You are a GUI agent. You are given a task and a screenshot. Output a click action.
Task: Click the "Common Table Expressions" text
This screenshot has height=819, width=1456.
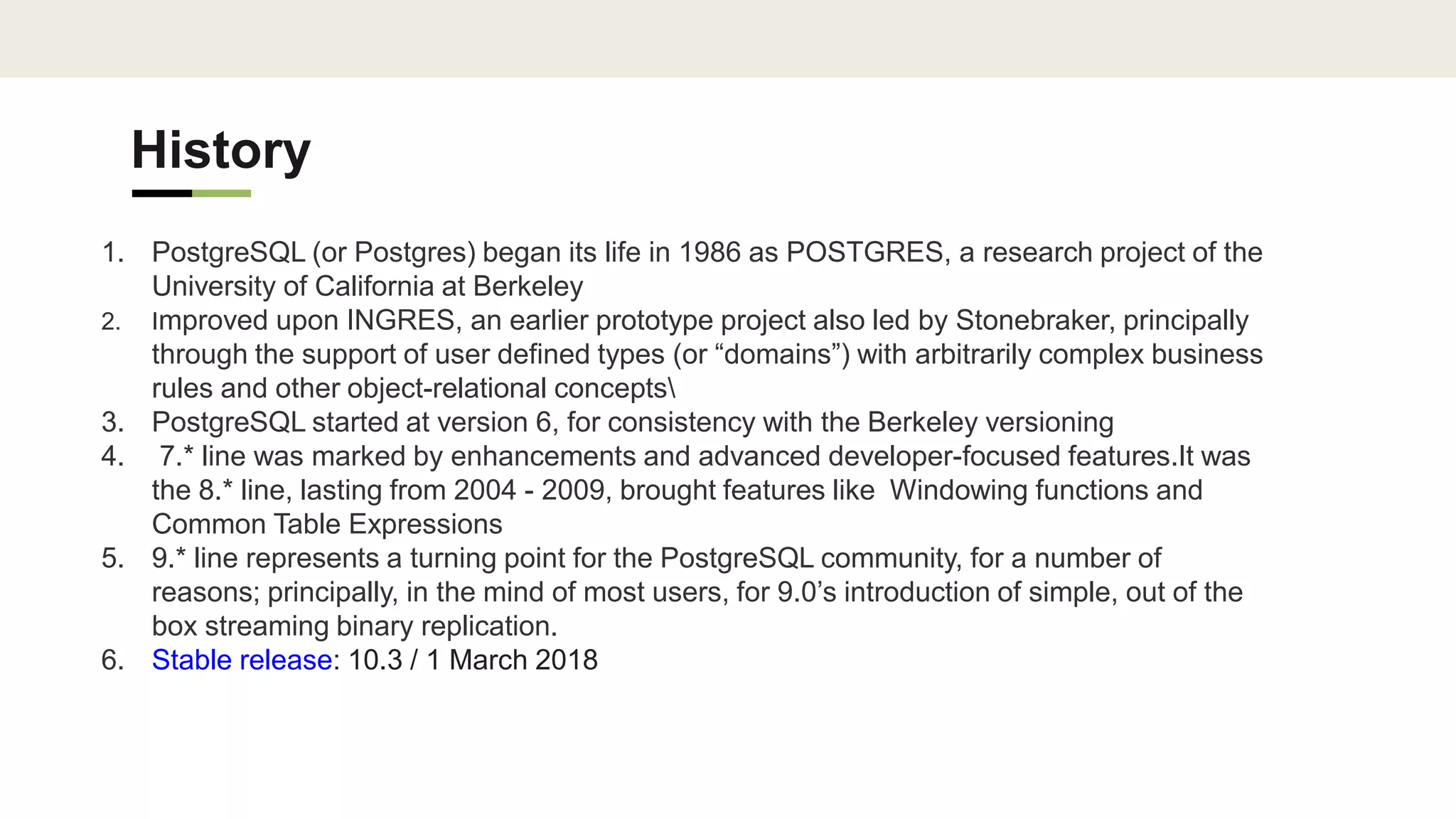pyautogui.click(x=327, y=525)
